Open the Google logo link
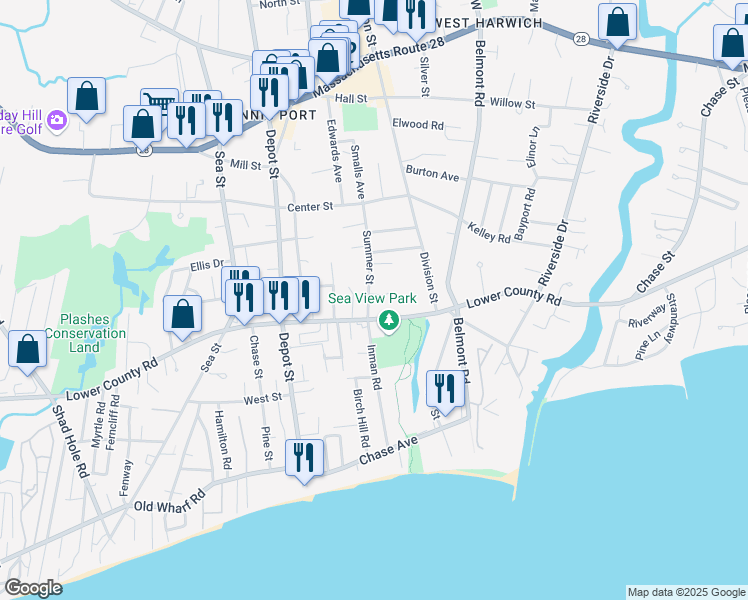 click(33, 588)
